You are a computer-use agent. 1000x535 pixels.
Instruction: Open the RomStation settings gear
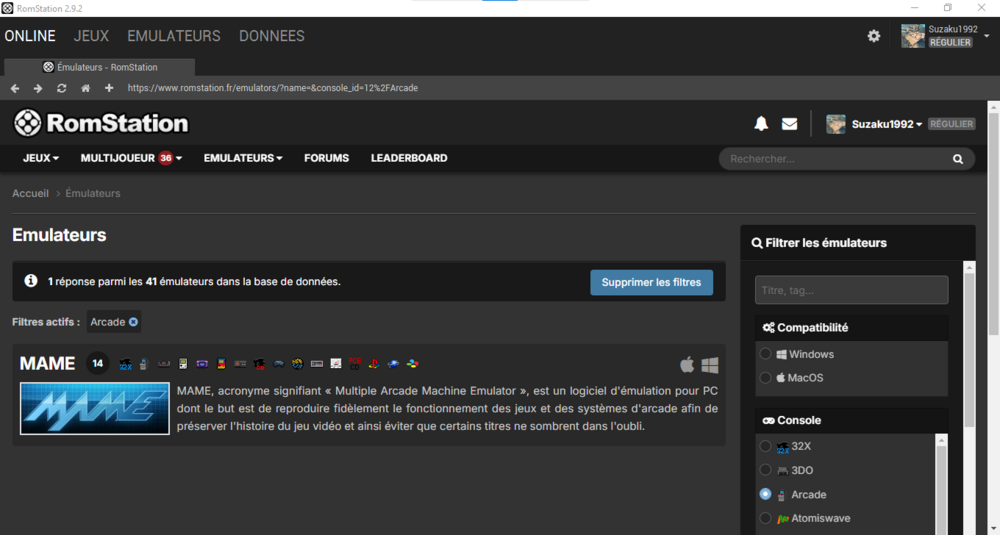click(x=874, y=36)
